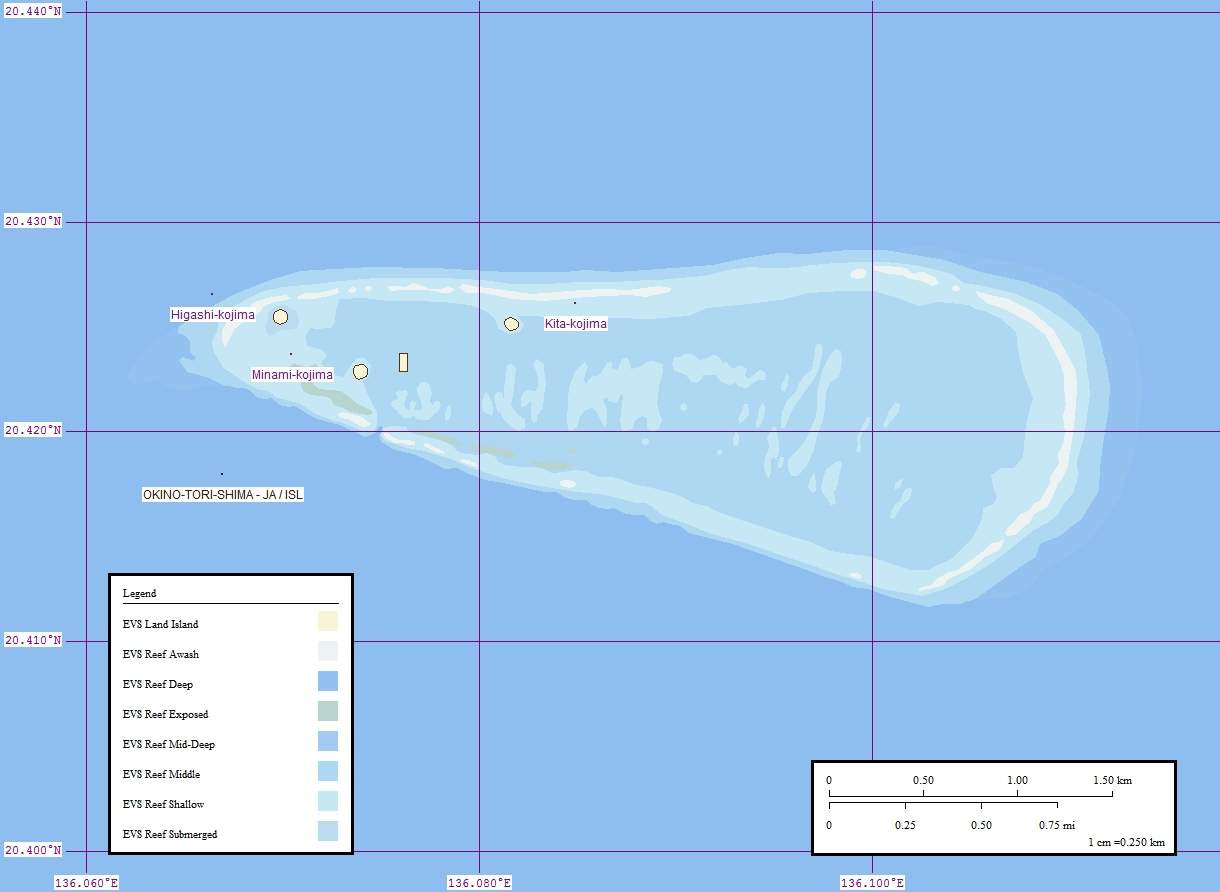Click the OKINO-TORI-SHIMA - JA / ISL label
1220x892 pixels.
[x=223, y=494]
